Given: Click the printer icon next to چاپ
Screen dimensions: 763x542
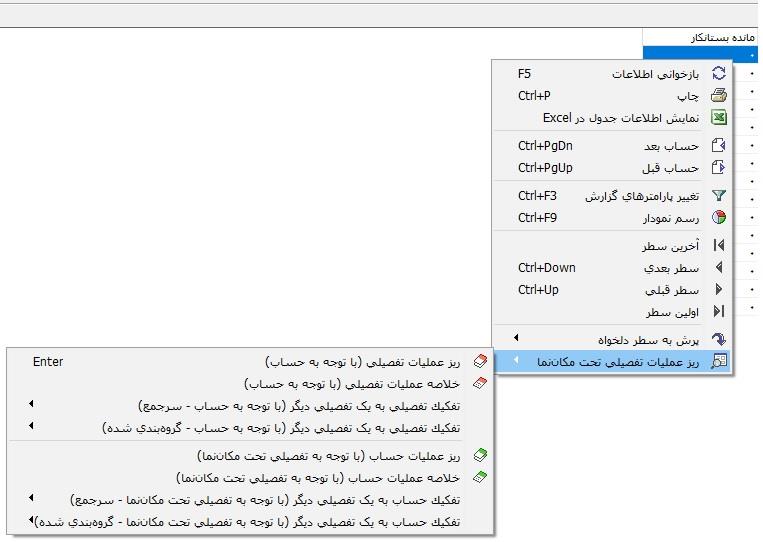Looking at the screenshot, I should [717, 96].
